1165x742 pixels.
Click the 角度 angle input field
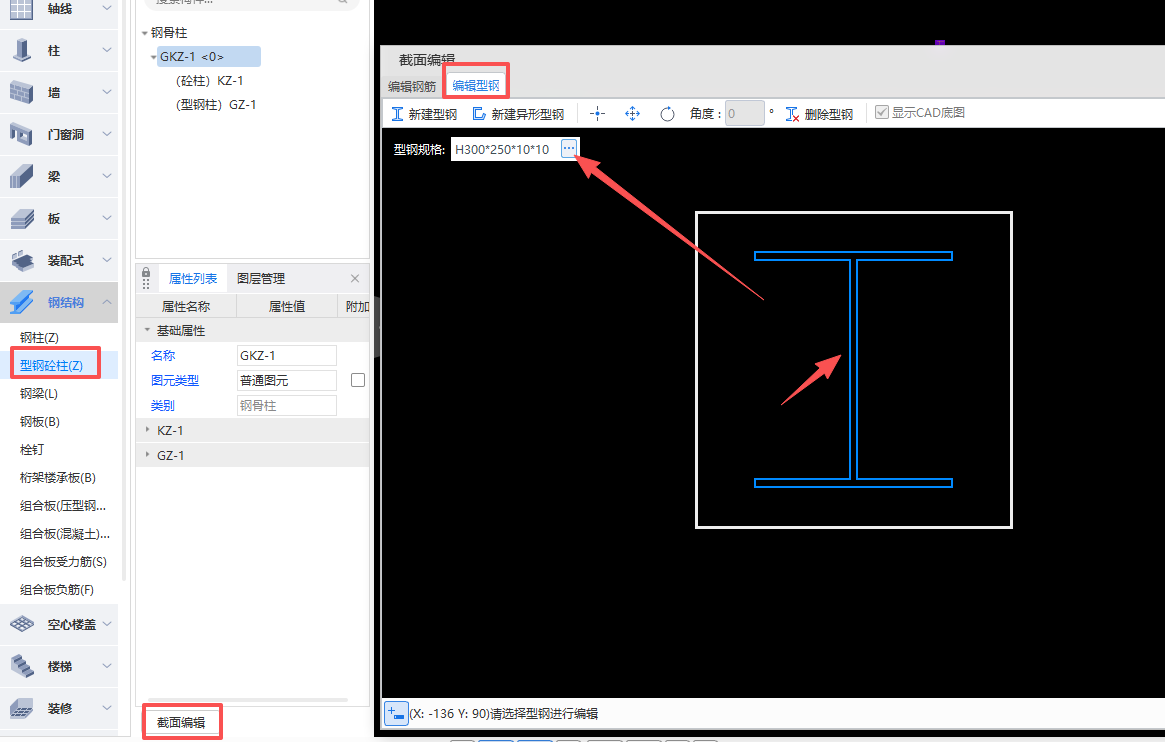[x=744, y=114]
